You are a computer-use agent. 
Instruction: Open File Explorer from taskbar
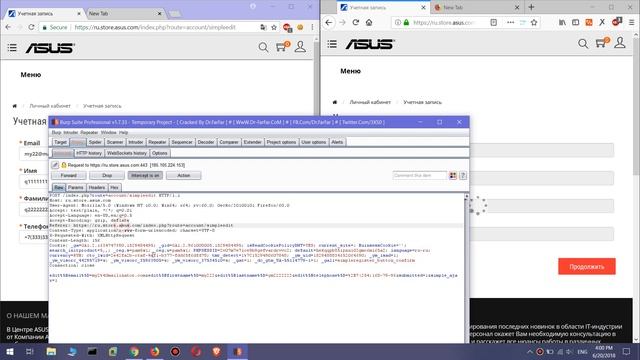click(51, 351)
